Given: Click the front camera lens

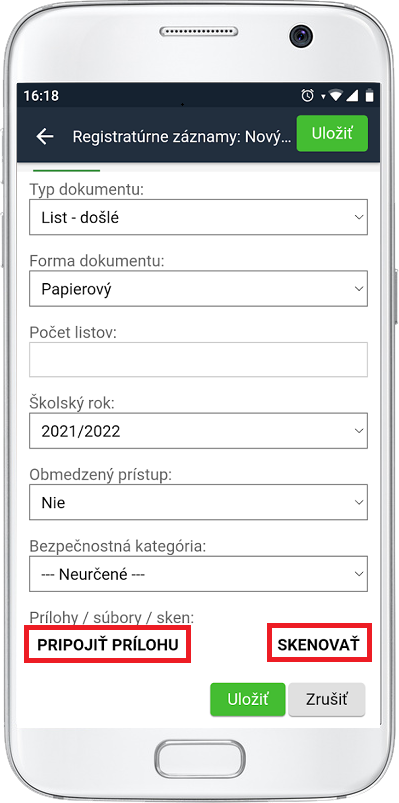Looking at the screenshot, I should point(301,35).
